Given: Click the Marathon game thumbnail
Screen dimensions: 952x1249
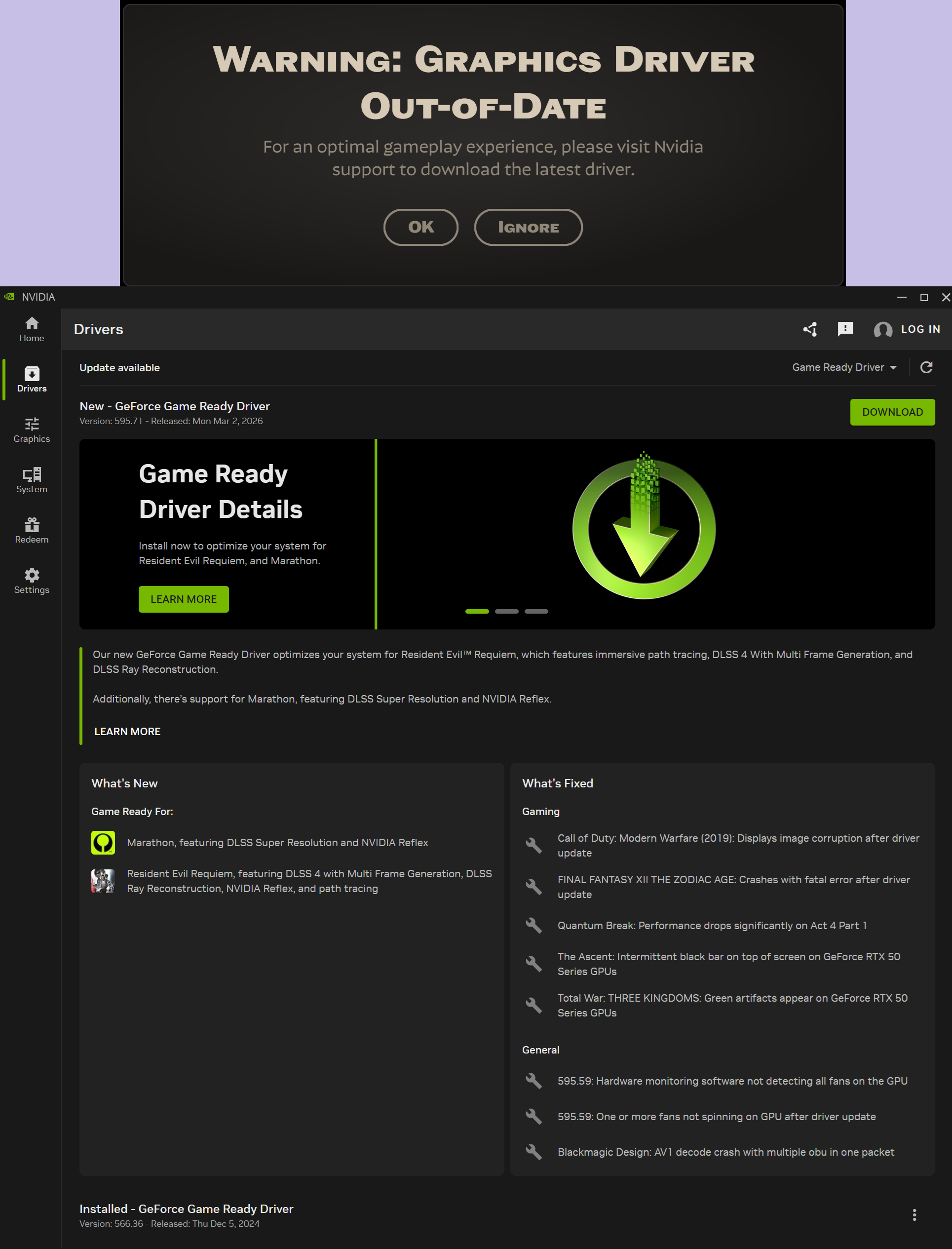Looking at the screenshot, I should (103, 843).
